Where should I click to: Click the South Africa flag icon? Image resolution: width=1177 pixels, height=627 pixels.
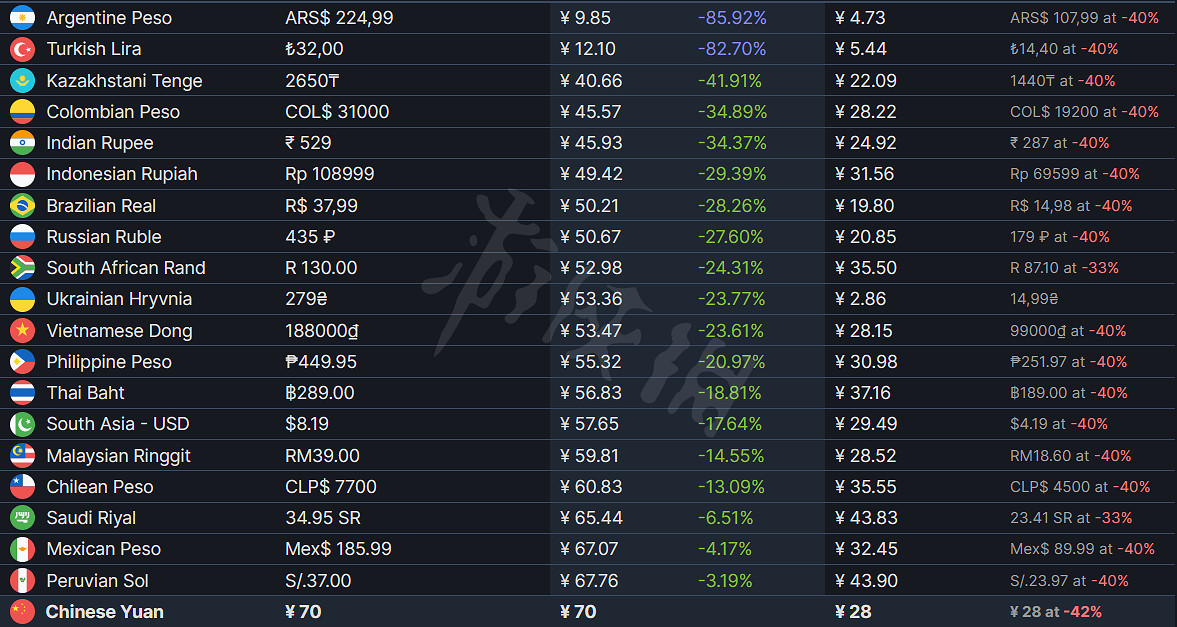(x=22, y=268)
